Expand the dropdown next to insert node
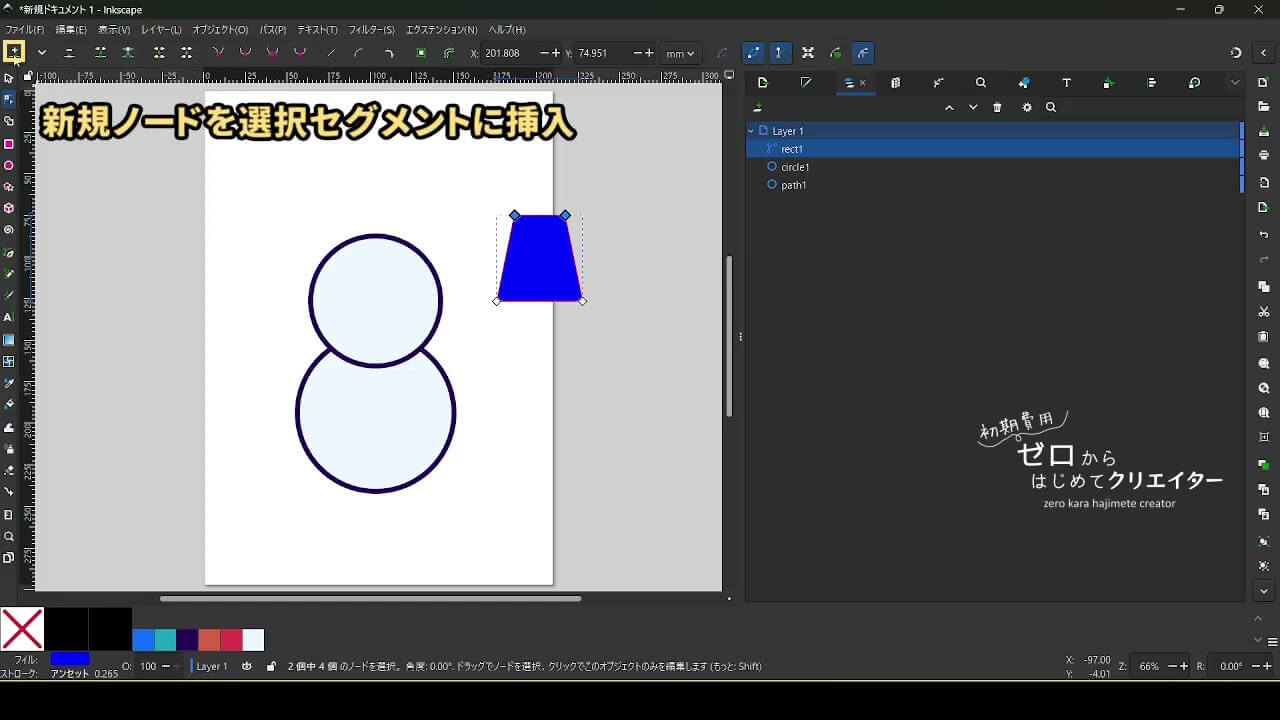This screenshot has width=1280, height=720. coord(42,53)
